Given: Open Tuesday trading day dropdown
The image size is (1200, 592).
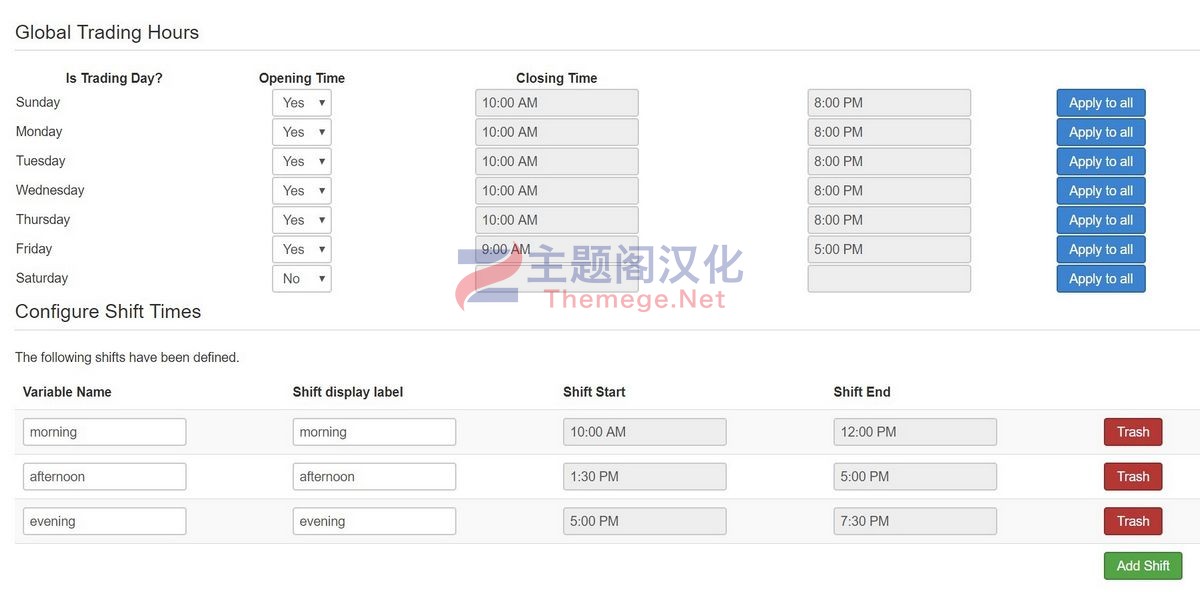Looking at the screenshot, I should 301,161.
